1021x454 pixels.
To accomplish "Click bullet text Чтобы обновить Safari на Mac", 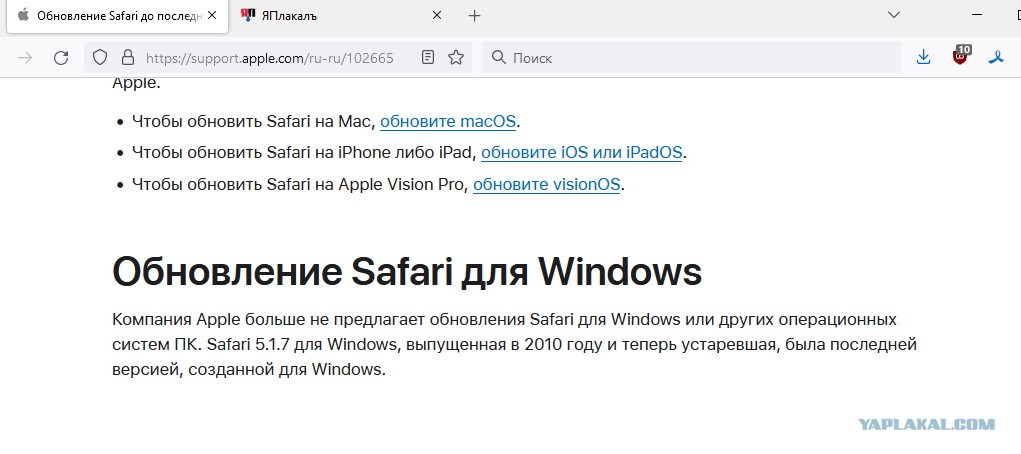I will (x=254, y=121).
